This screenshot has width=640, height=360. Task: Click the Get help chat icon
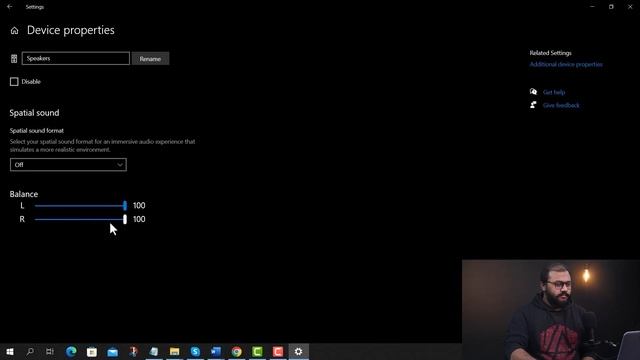click(533, 92)
